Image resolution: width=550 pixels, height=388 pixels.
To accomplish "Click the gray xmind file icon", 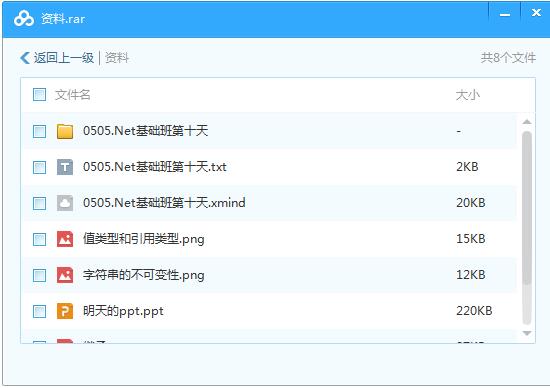I will coord(65,203).
